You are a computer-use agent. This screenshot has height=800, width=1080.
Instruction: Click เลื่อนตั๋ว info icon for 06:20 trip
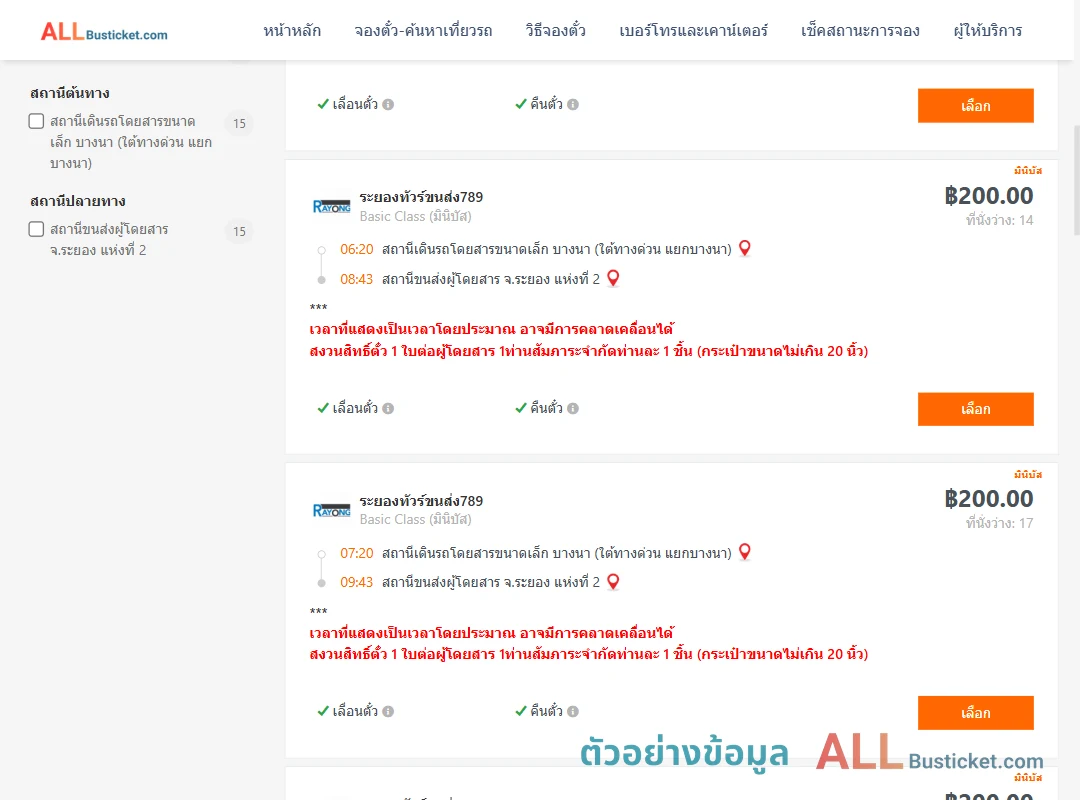coord(388,409)
